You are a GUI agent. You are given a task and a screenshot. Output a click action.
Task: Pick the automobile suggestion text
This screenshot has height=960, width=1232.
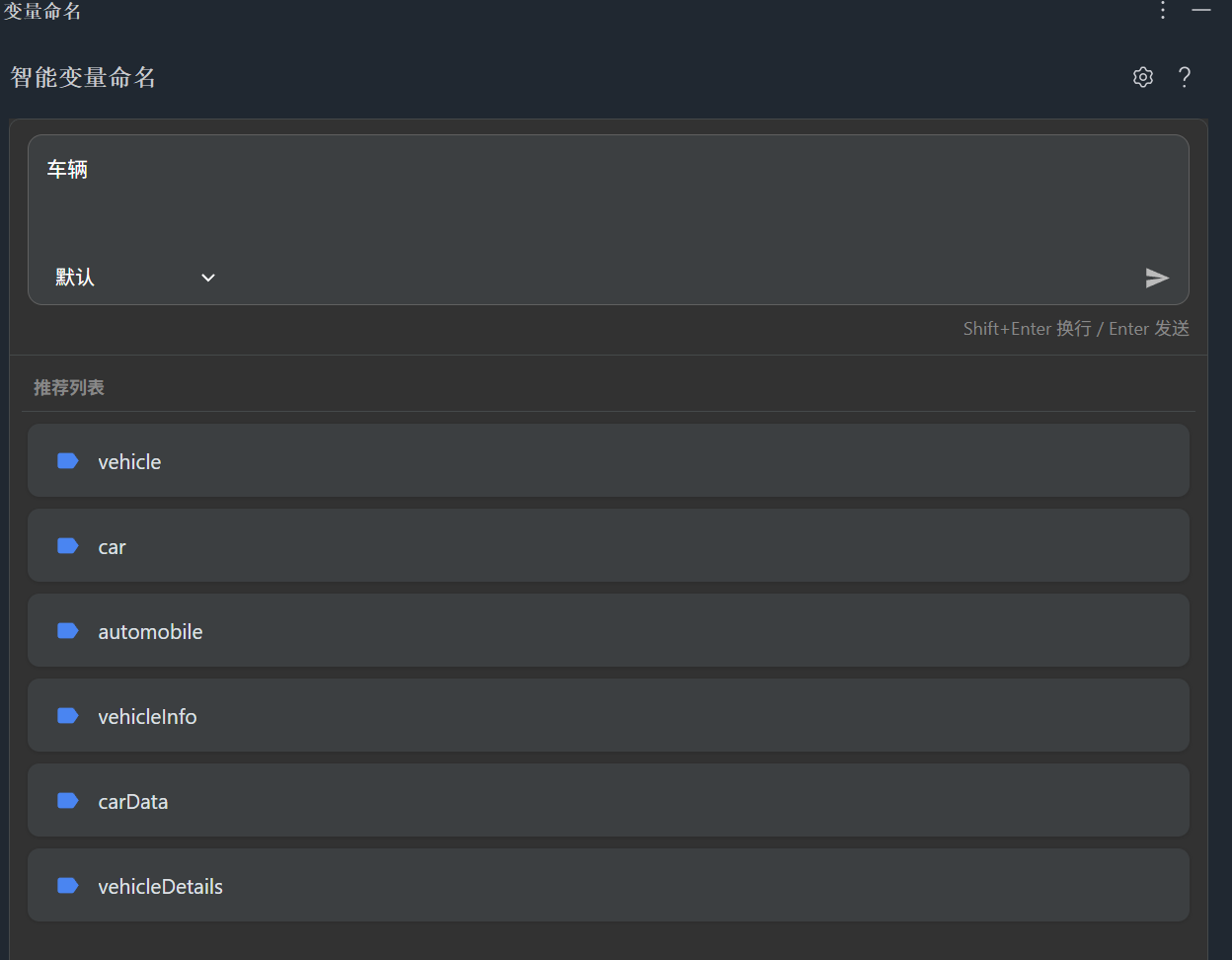[150, 632]
